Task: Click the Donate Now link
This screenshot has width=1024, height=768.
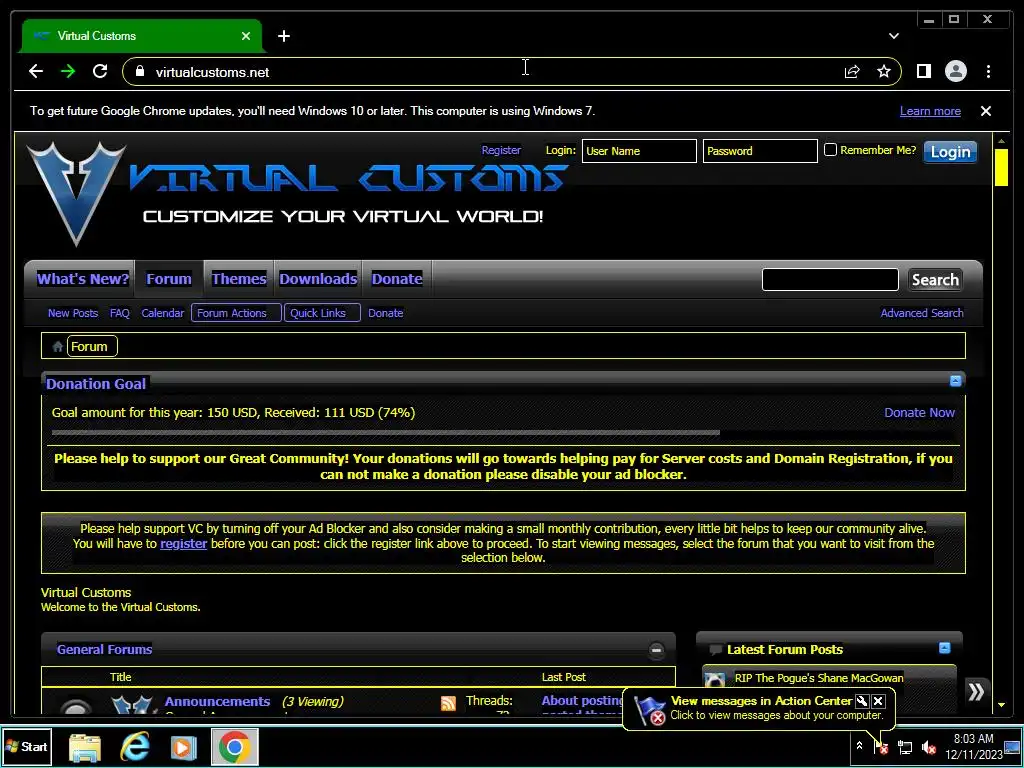Action: pos(919,413)
